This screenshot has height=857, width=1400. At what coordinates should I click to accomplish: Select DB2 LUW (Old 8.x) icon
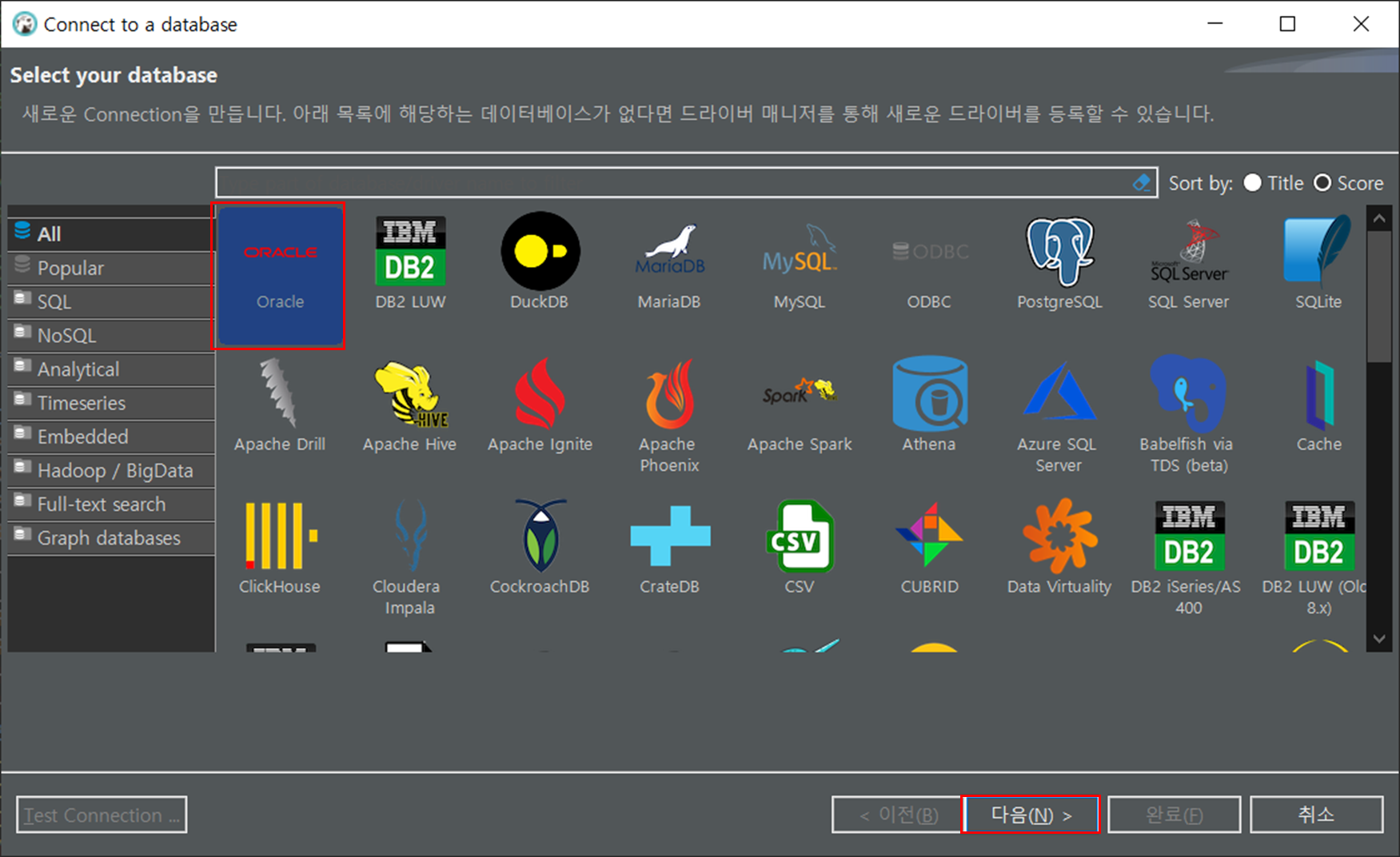coord(1319,536)
